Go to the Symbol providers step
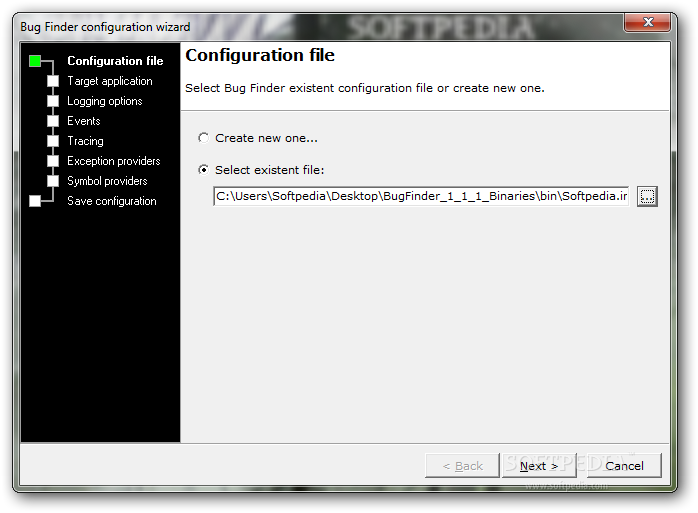The image size is (698, 513). click(x=107, y=181)
